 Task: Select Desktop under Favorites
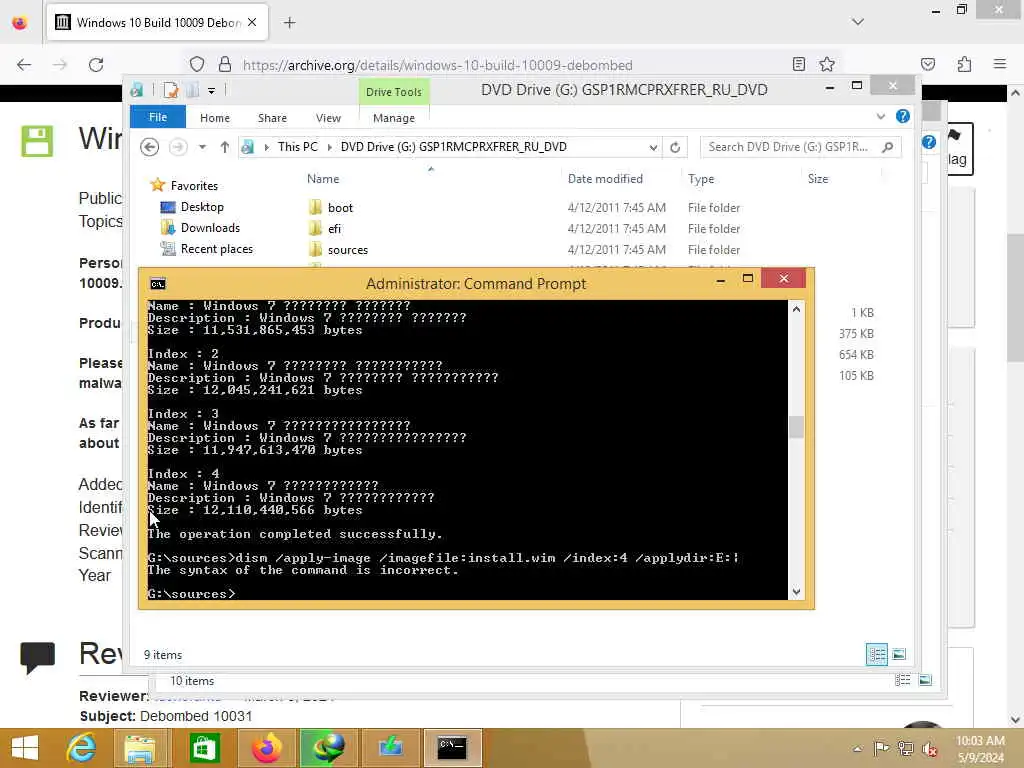tap(202, 207)
